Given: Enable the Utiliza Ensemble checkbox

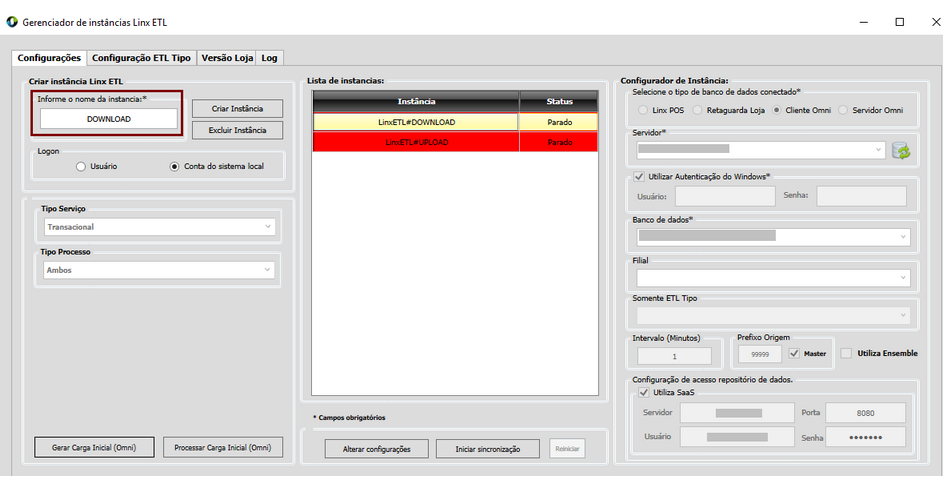Looking at the screenshot, I should click(x=846, y=354).
